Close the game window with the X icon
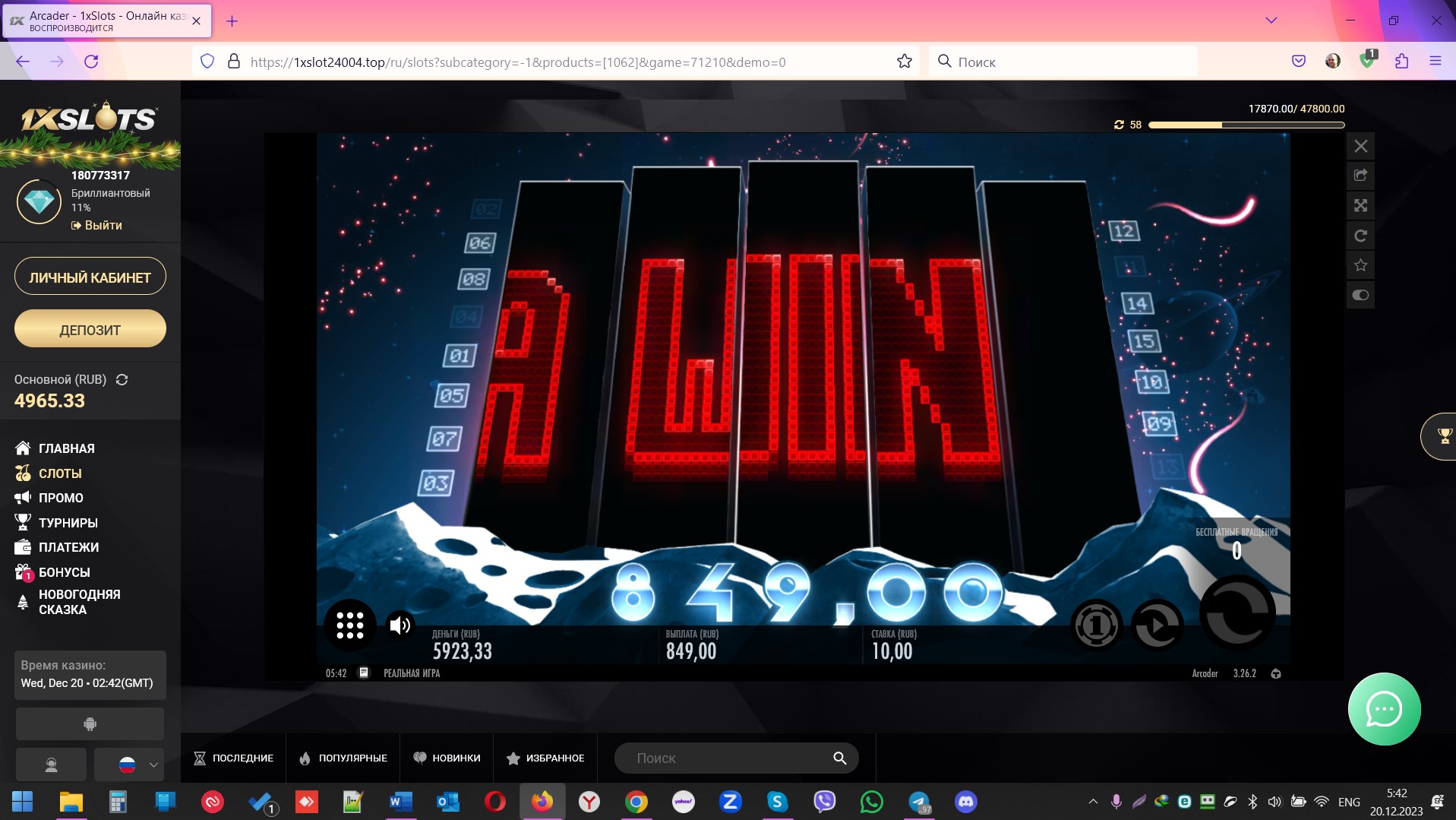1456x820 pixels. tap(1361, 146)
